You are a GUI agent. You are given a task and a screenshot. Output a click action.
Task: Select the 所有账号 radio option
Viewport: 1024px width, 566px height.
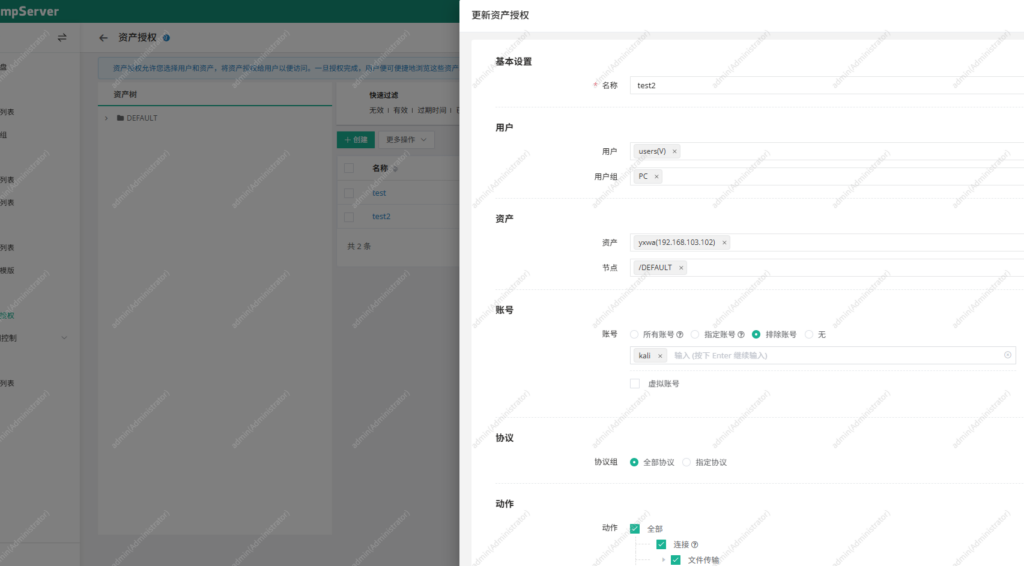click(634, 334)
